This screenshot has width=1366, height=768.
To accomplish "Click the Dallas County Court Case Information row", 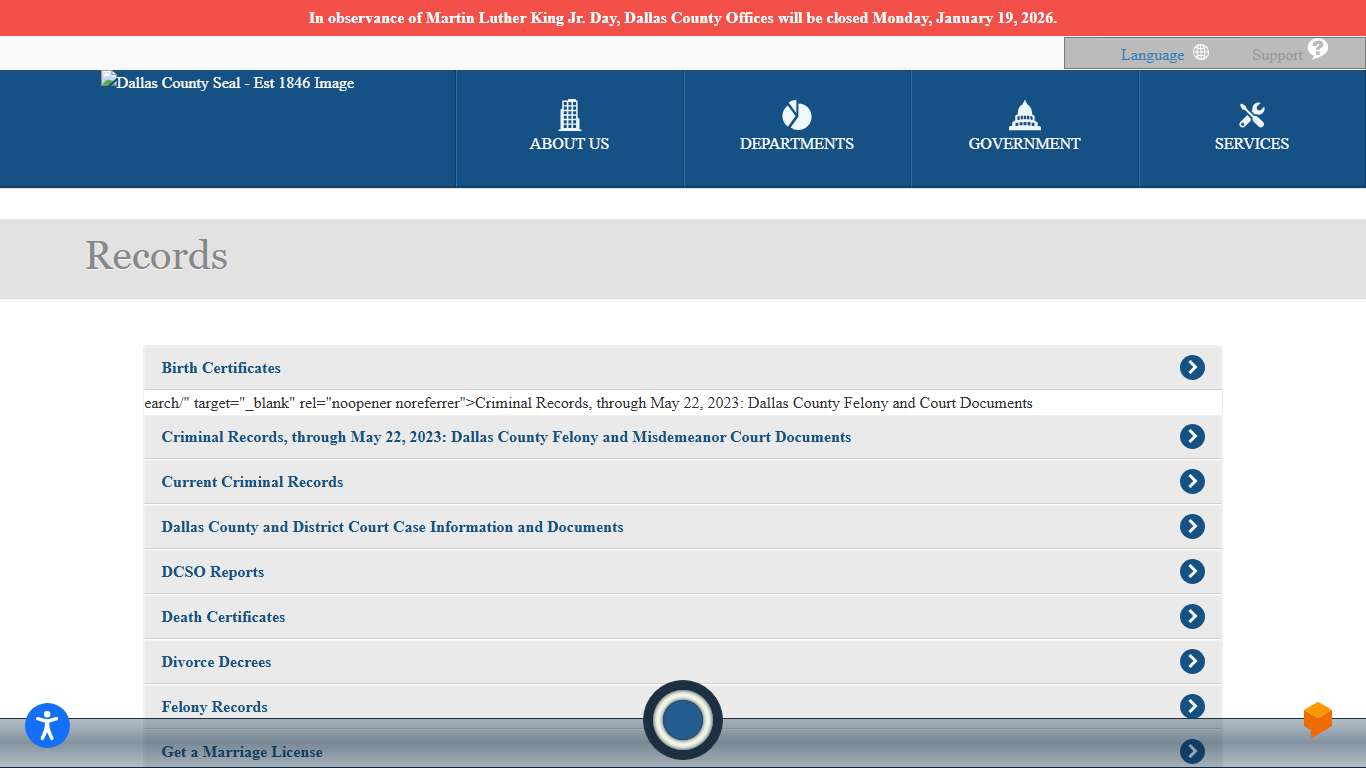I will pos(392,526).
